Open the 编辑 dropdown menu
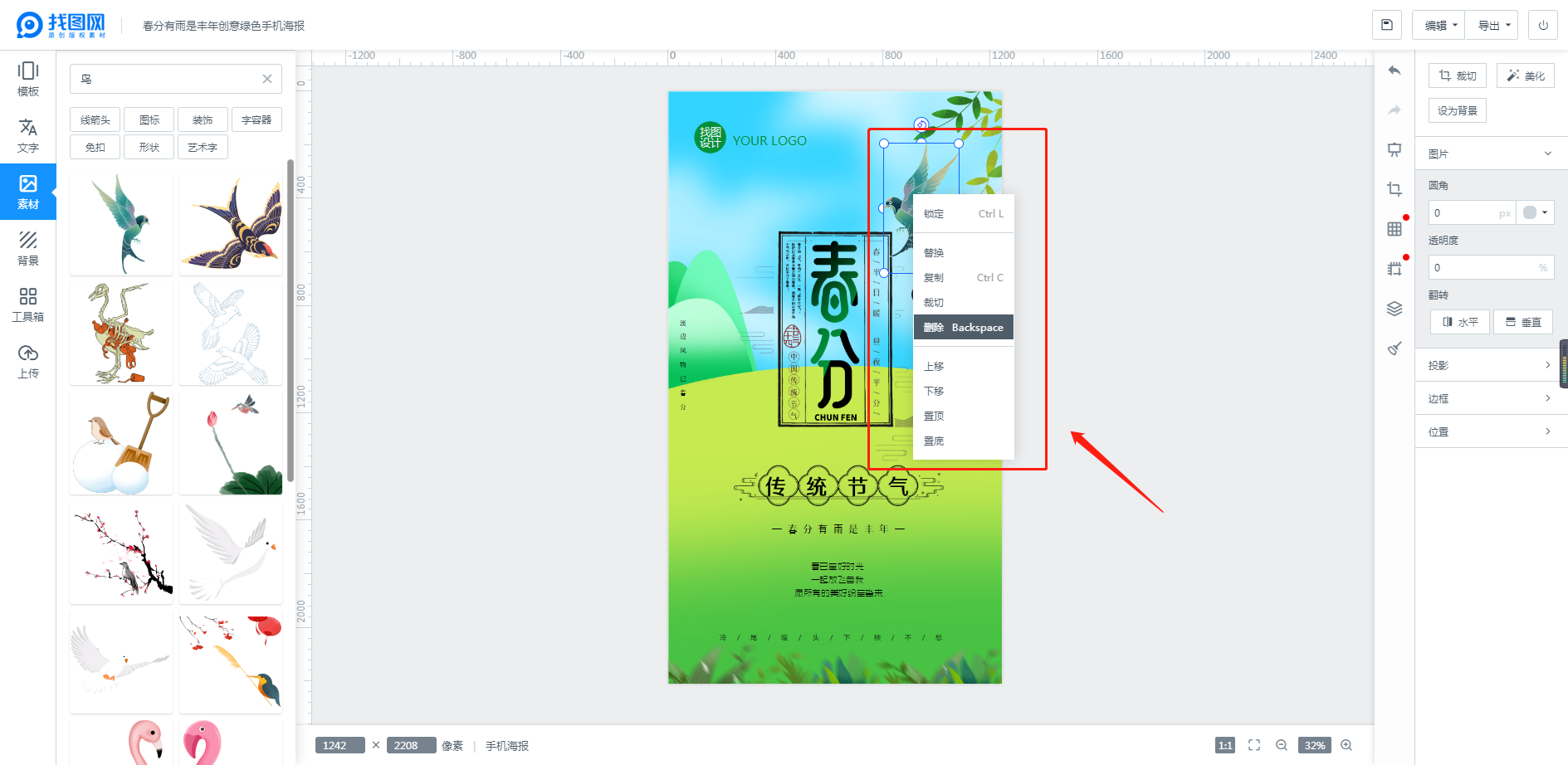The image size is (1568, 765). pos(1439,25)
